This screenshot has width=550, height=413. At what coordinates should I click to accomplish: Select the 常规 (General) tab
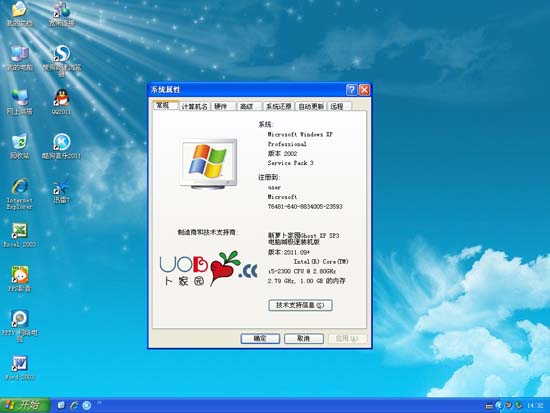pos(165,105)
